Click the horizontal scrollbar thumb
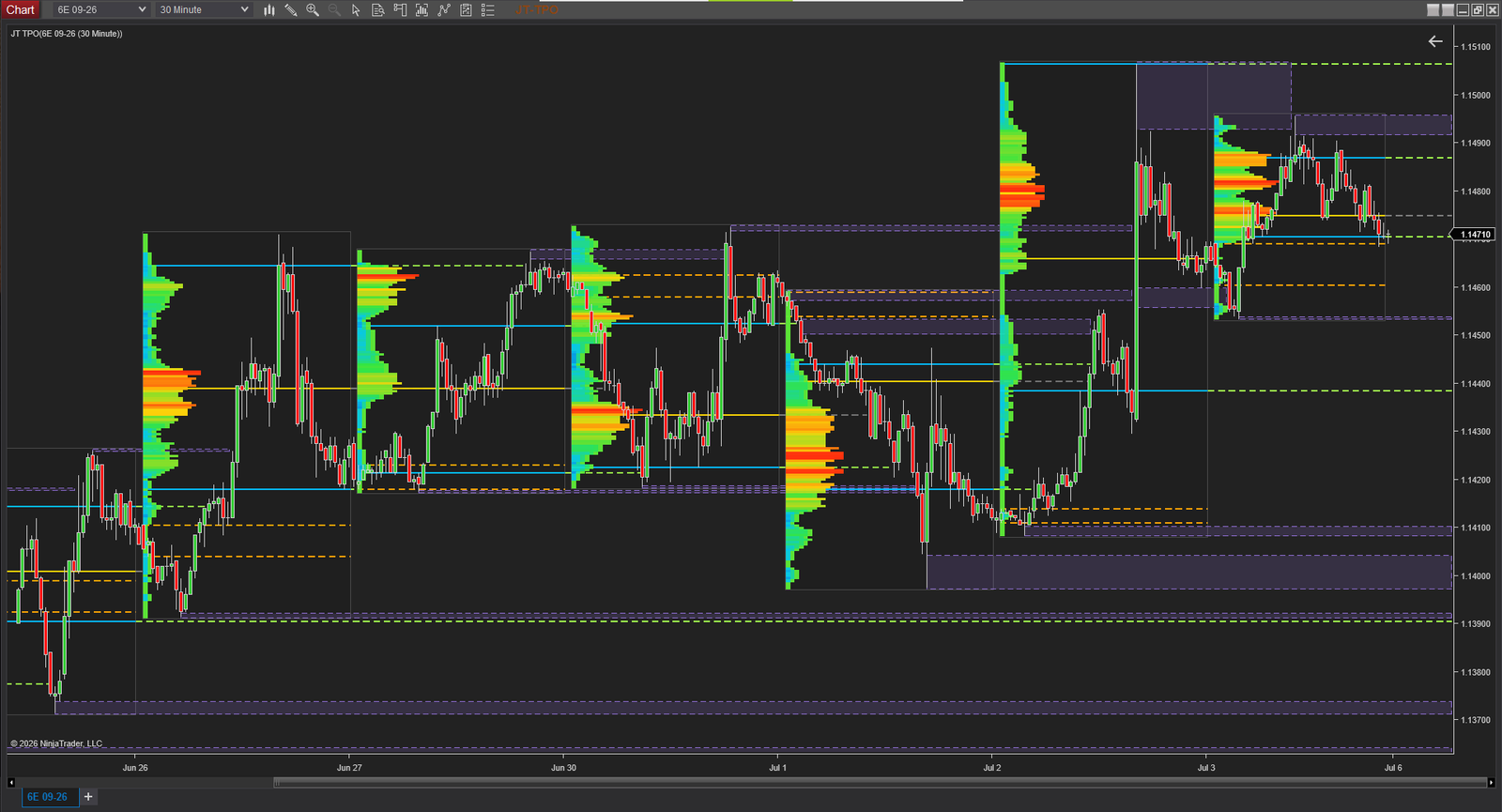This screenshot has height=812, width=1502. pyautogui.click(x=881, y=782)
